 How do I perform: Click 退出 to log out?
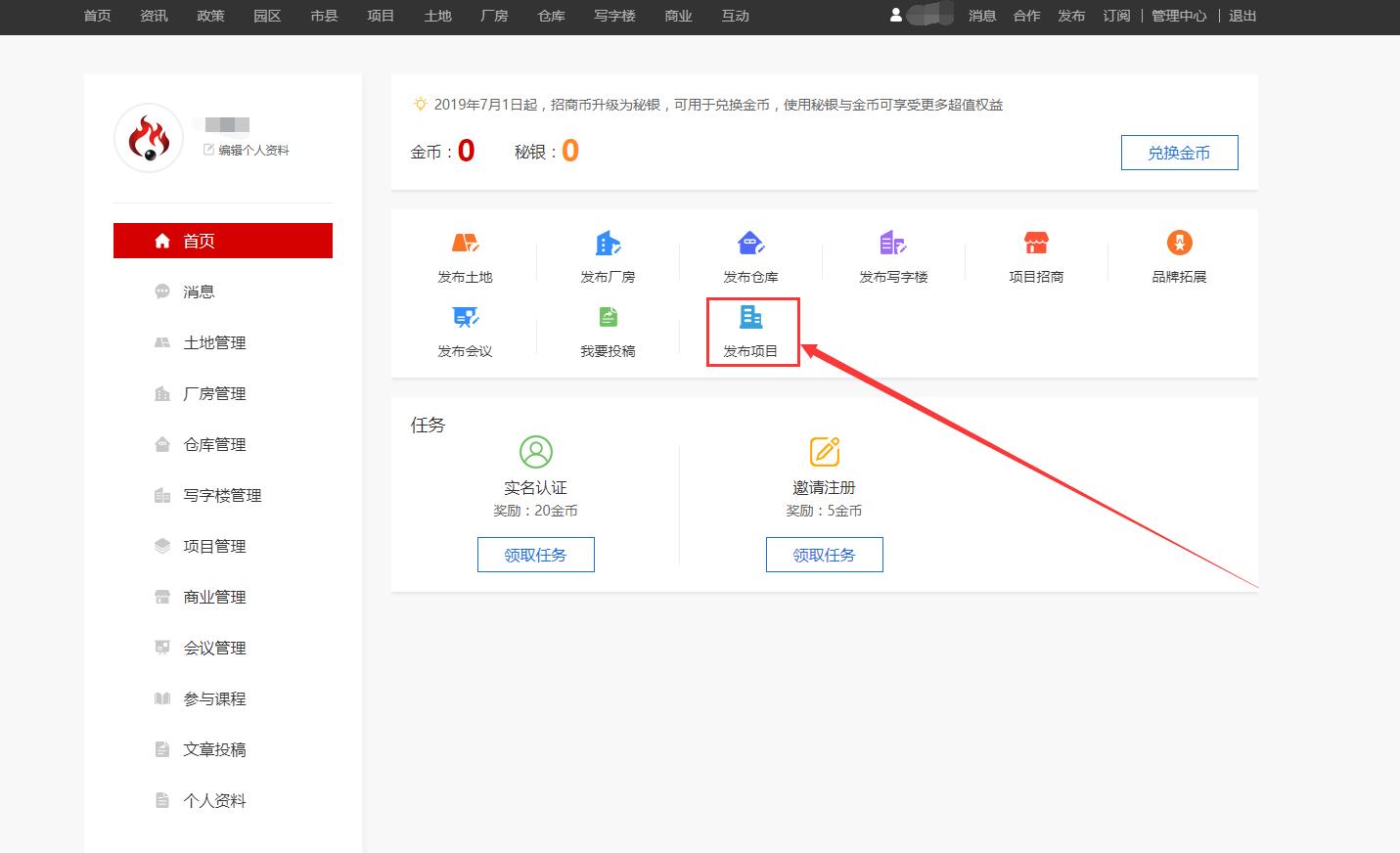pyautogui.click(x=1242, y=16)
